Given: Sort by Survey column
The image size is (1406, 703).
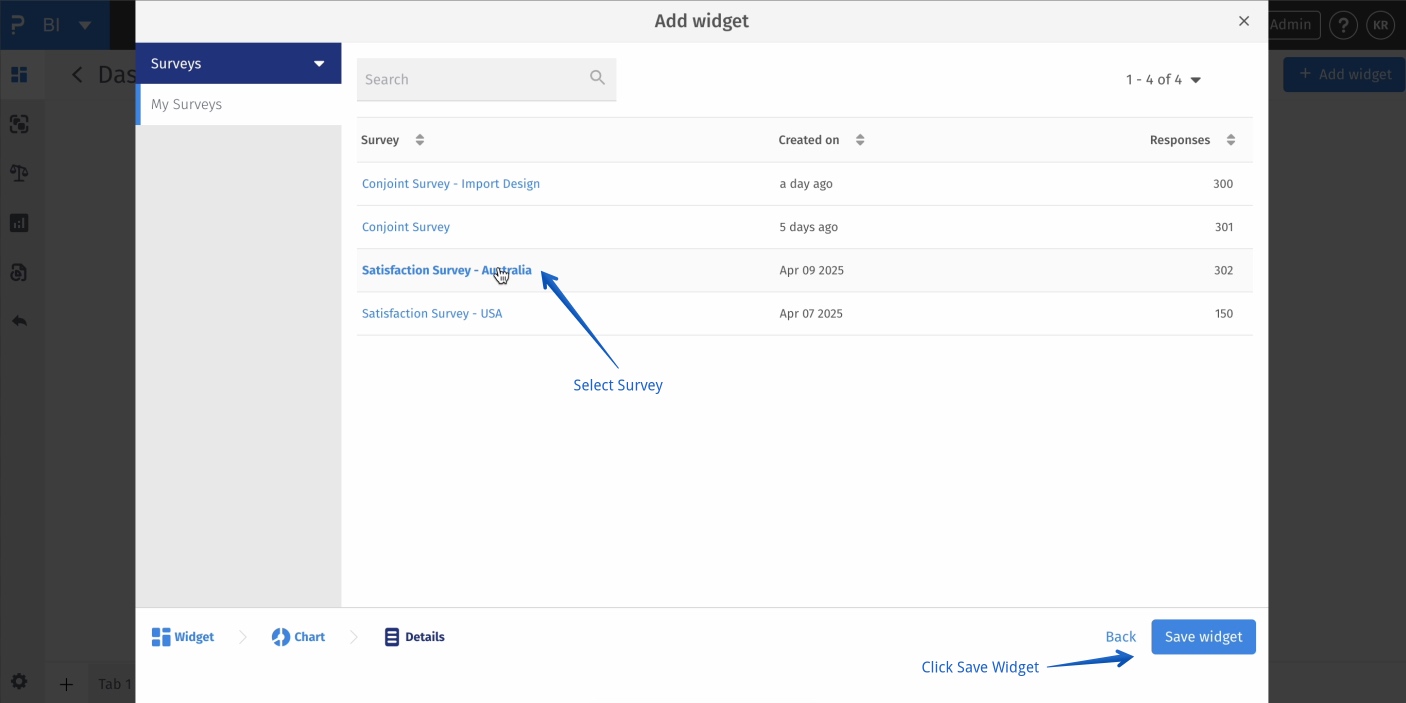Looking at the screenshot, I should coord(419,140).
